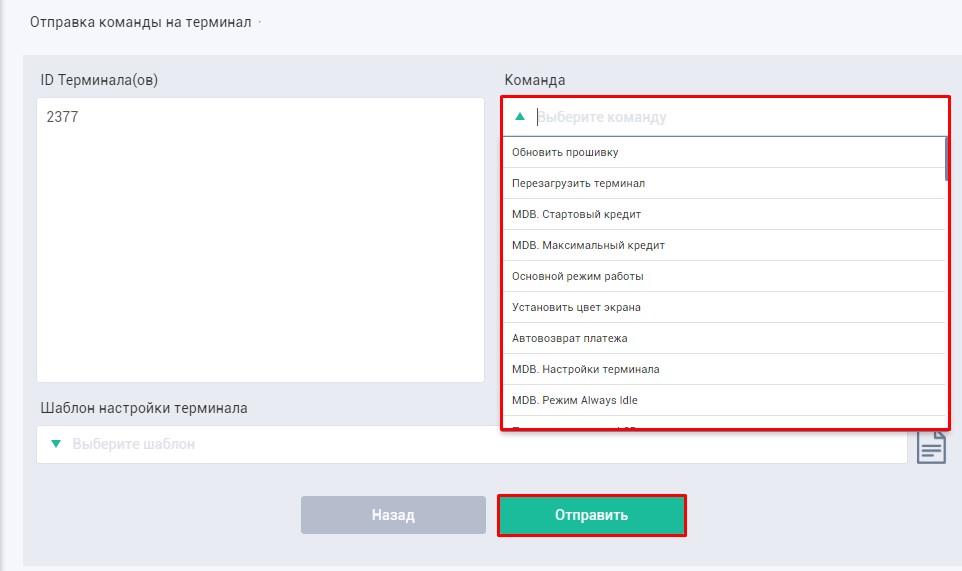Expand template dropdown using its green arrow

56,443
